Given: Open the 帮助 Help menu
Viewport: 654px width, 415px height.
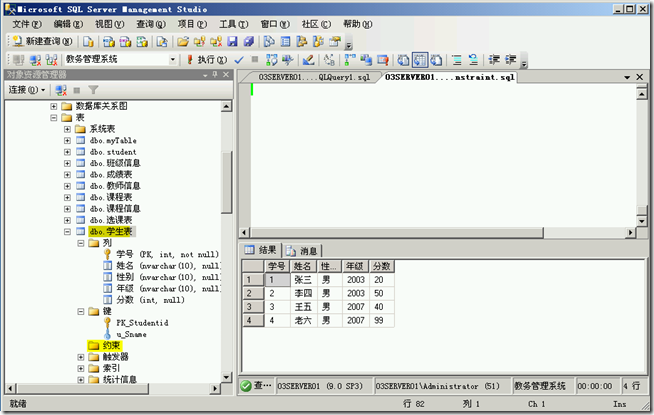Looking at the screenshot, I should coord(357,24).
